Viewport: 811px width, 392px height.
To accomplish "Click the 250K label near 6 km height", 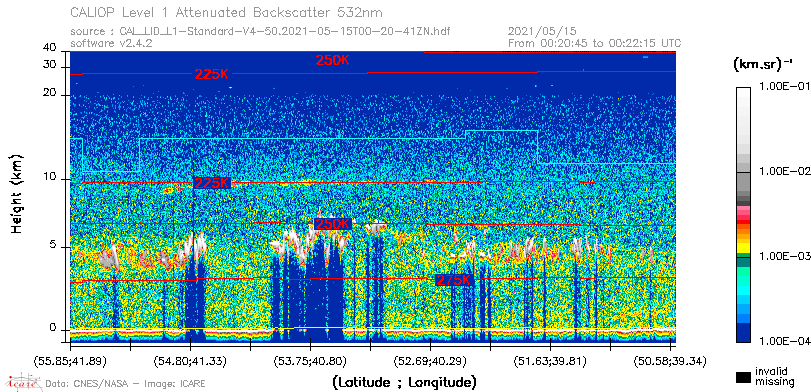I will pyautogui.click(x=333, y=224).
